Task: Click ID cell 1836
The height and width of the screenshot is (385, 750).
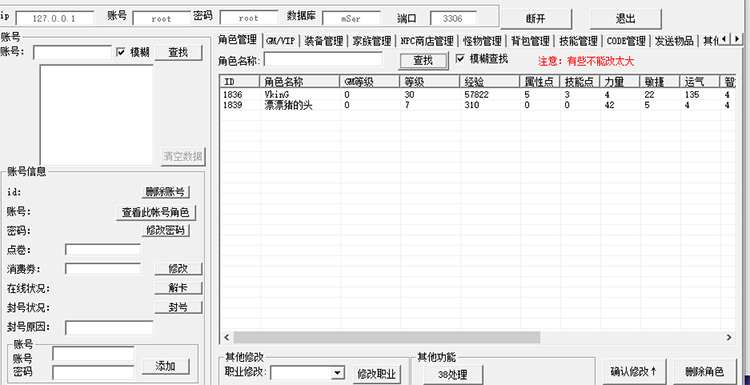Action: click(232, 95)
